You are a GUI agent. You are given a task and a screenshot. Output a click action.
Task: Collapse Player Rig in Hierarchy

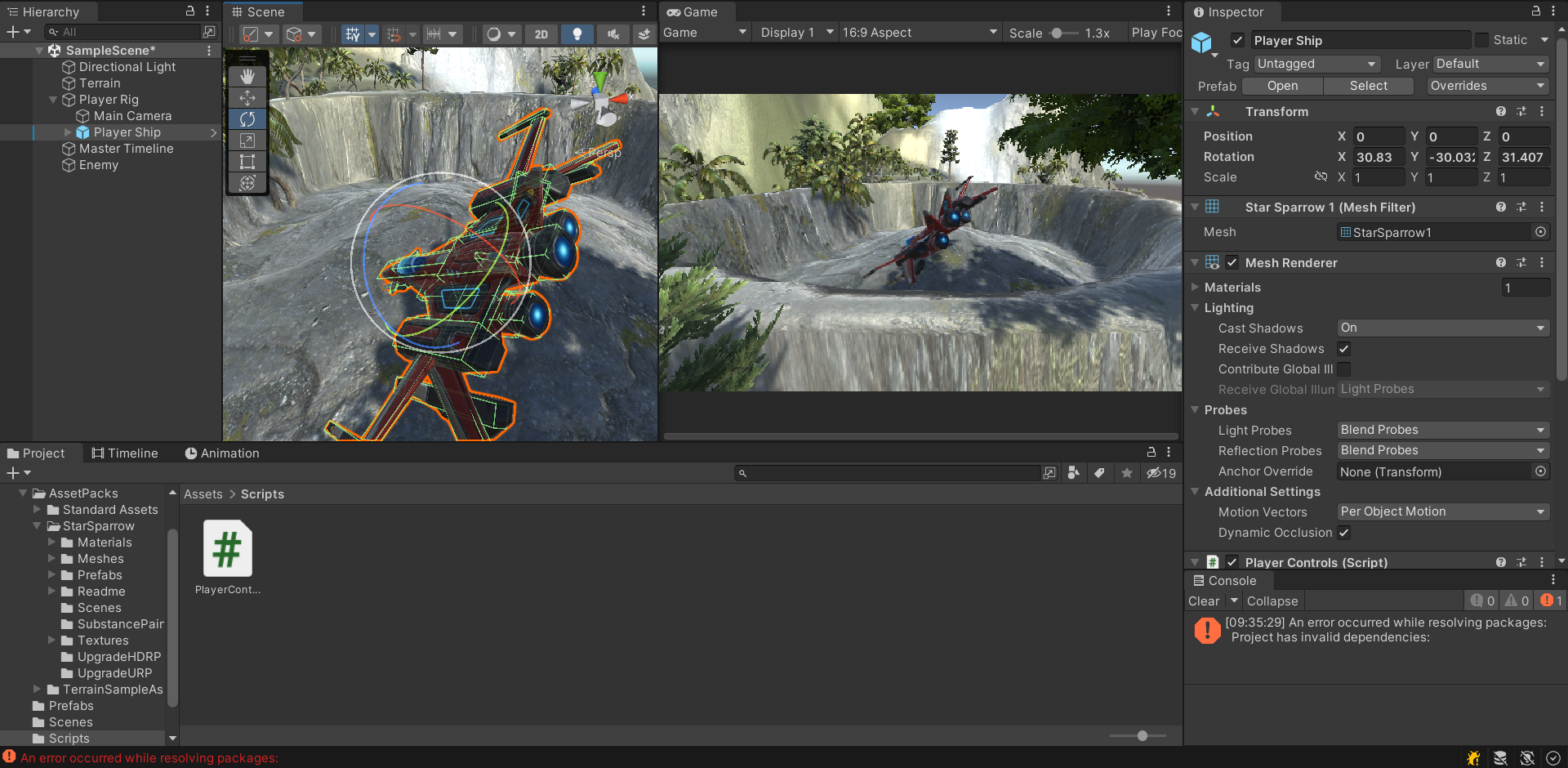point(54,100)
